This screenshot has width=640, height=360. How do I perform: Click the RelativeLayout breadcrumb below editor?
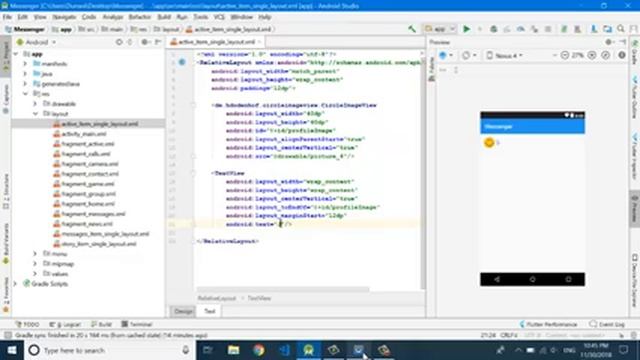[217, 298]
